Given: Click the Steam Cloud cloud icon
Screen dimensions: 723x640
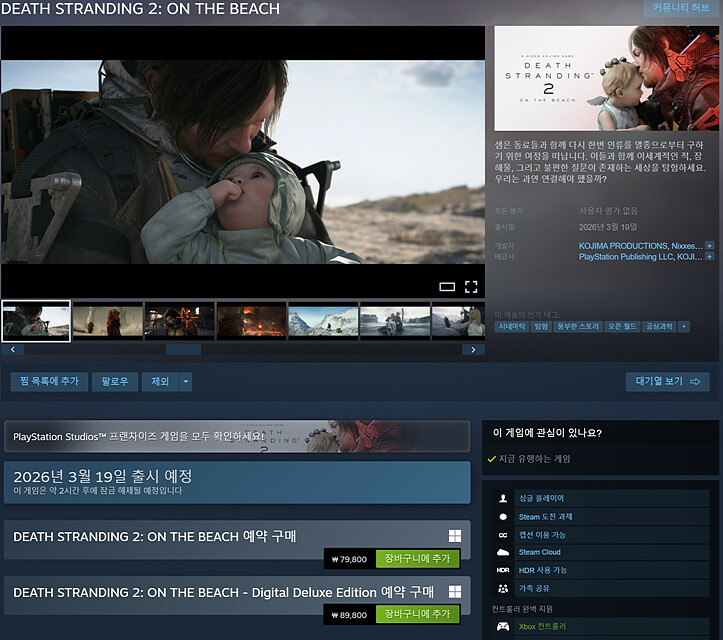Looking at the screenshot, I should pos(503,552).
